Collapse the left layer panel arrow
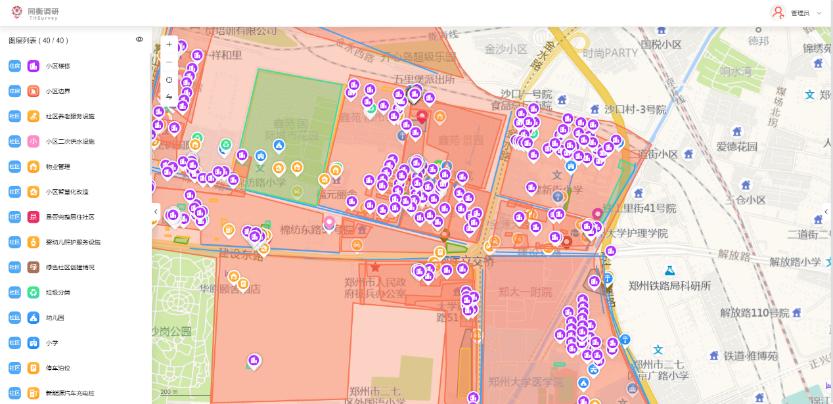The image size is (833, 404). click(156, 212)
